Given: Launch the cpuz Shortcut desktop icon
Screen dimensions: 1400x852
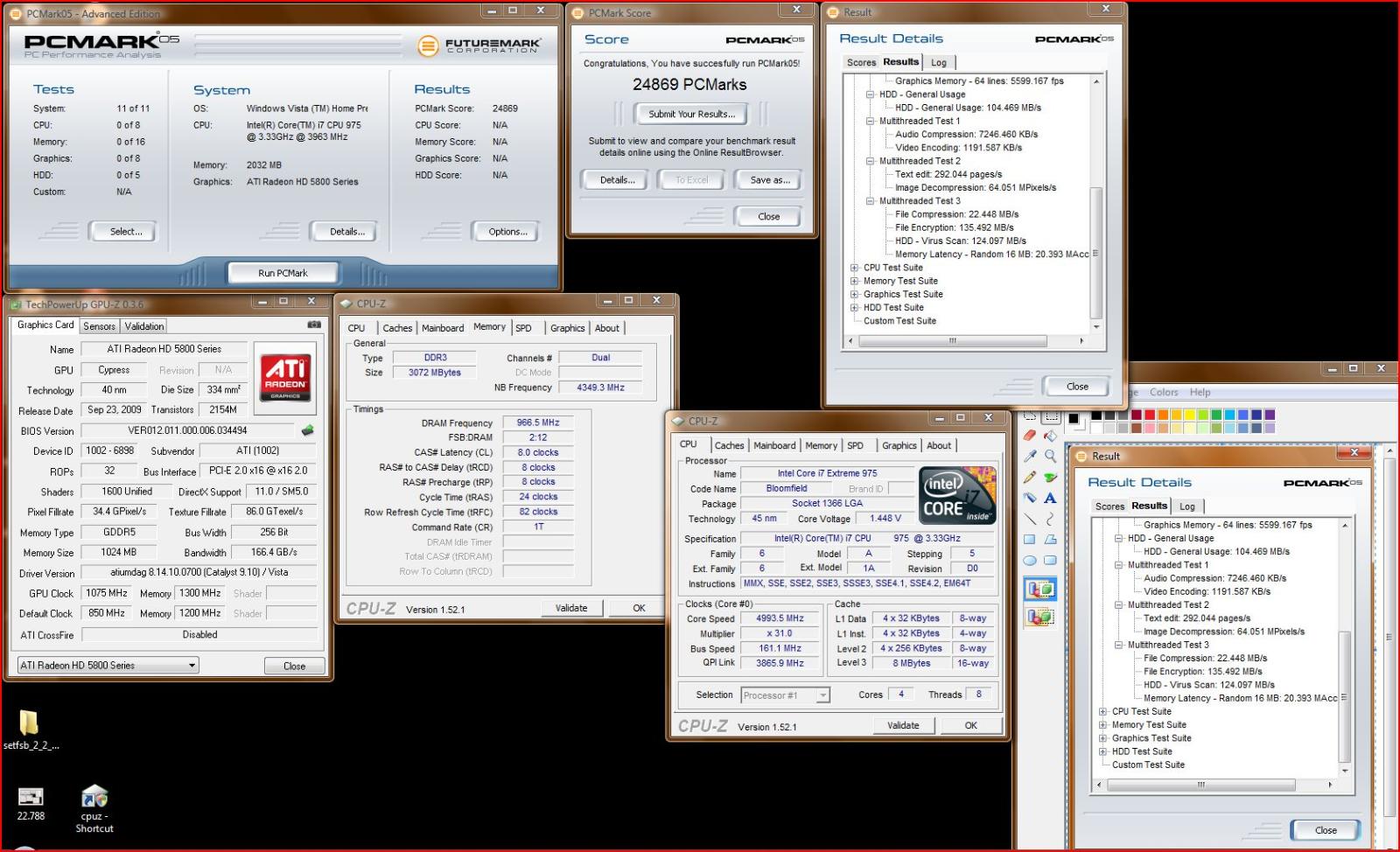Looking at the screenshot, I should click(x=94, y=809).
